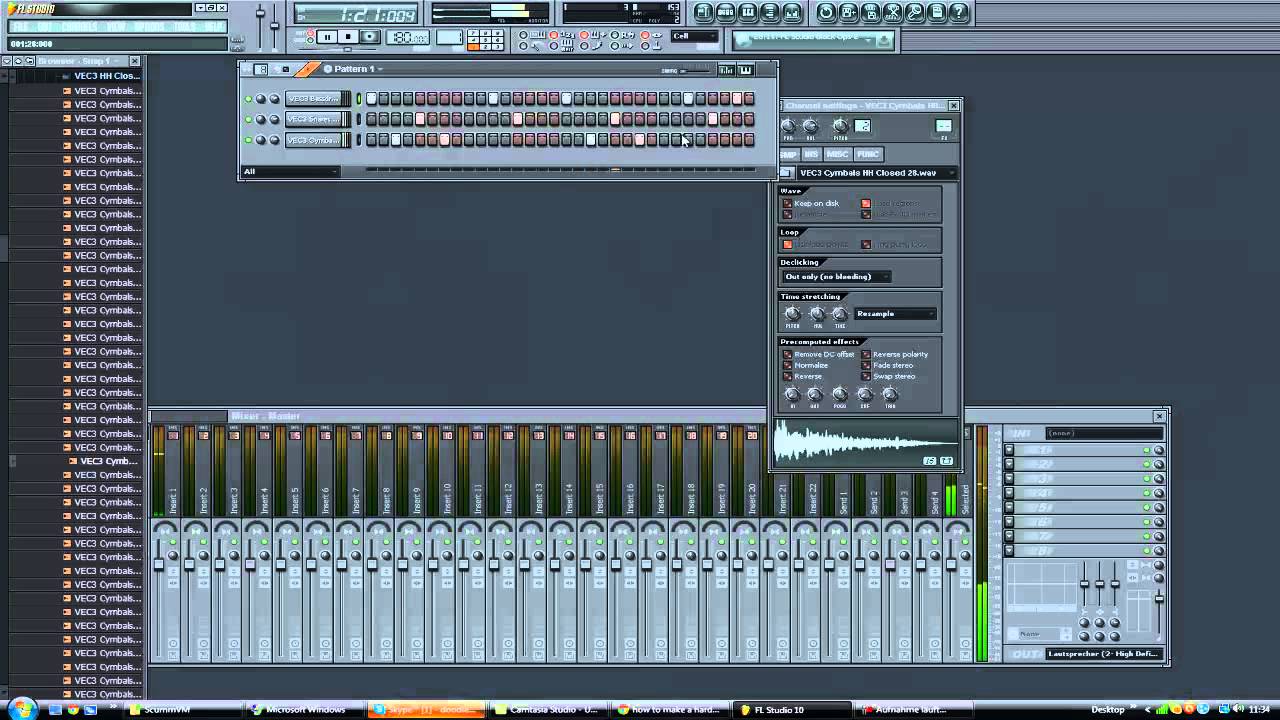Screen dimensions: 1280x720
Task: Open the Pattern 1 dropdown
Action: click(358, 69)
